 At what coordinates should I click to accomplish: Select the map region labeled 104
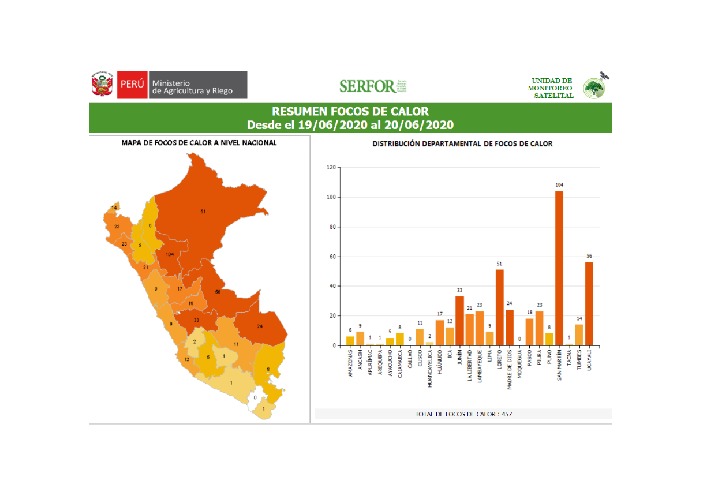171,256
